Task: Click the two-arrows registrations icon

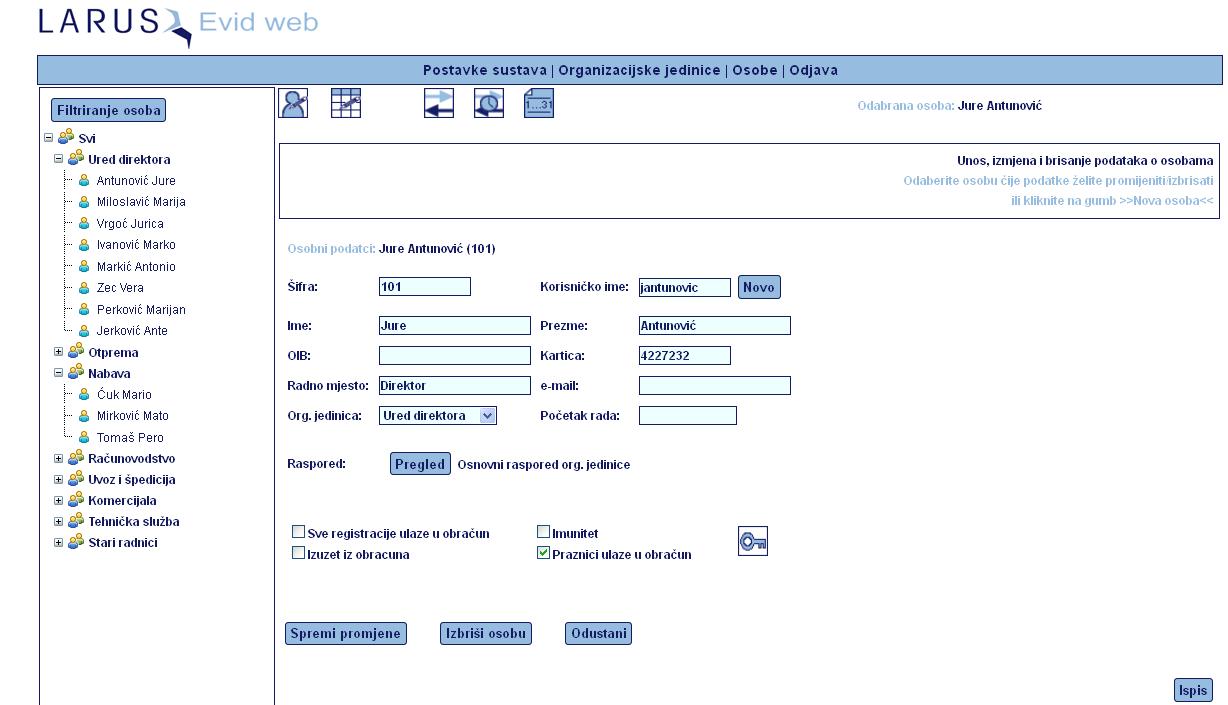Action: [x=439, y=103]
